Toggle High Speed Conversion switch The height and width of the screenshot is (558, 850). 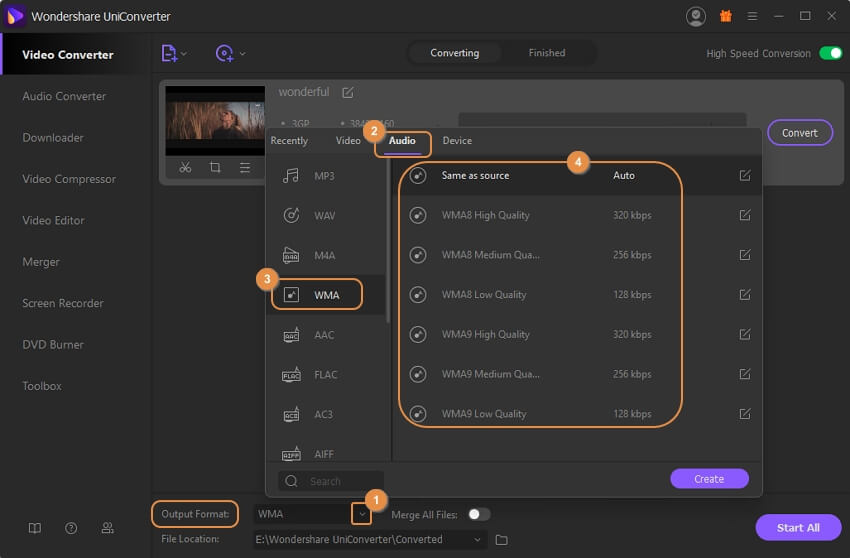(x=830, y=53)
